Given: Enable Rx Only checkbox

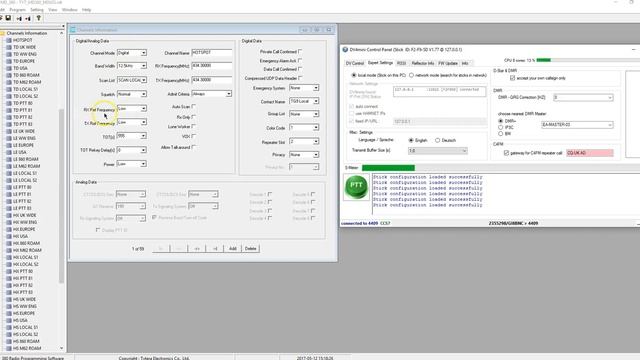Looking at the screenshot, I should click(x=193, y=117).
